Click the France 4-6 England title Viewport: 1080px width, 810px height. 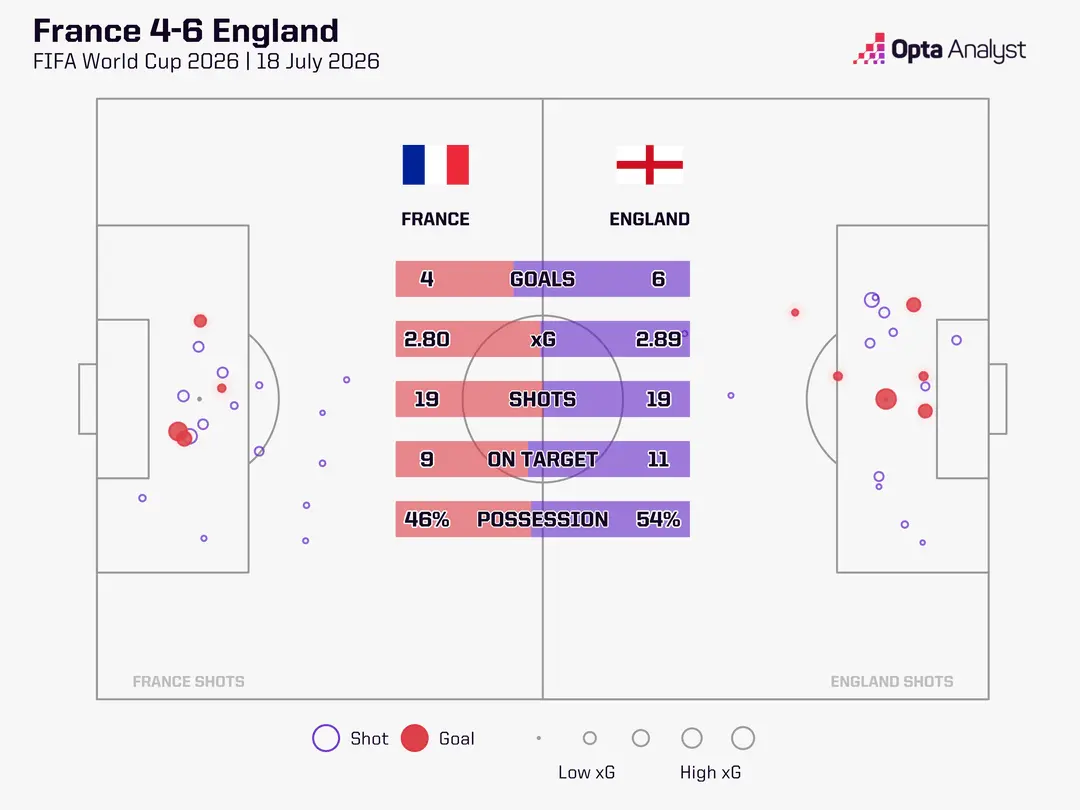pyautogui.click(x=186, y=31)
